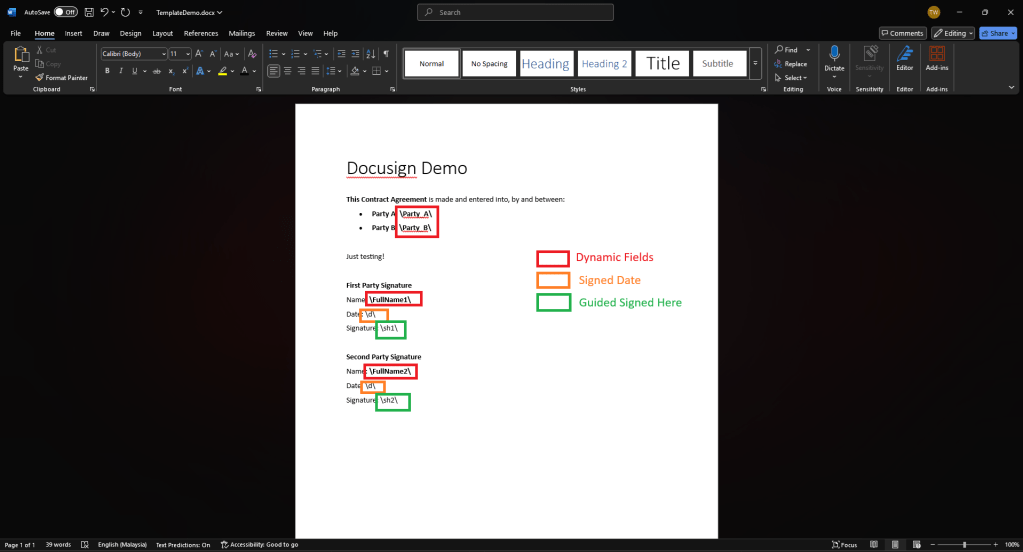The image size is (1023, 552).
Task: Apply the Title style
Action: tap(662, 63)
